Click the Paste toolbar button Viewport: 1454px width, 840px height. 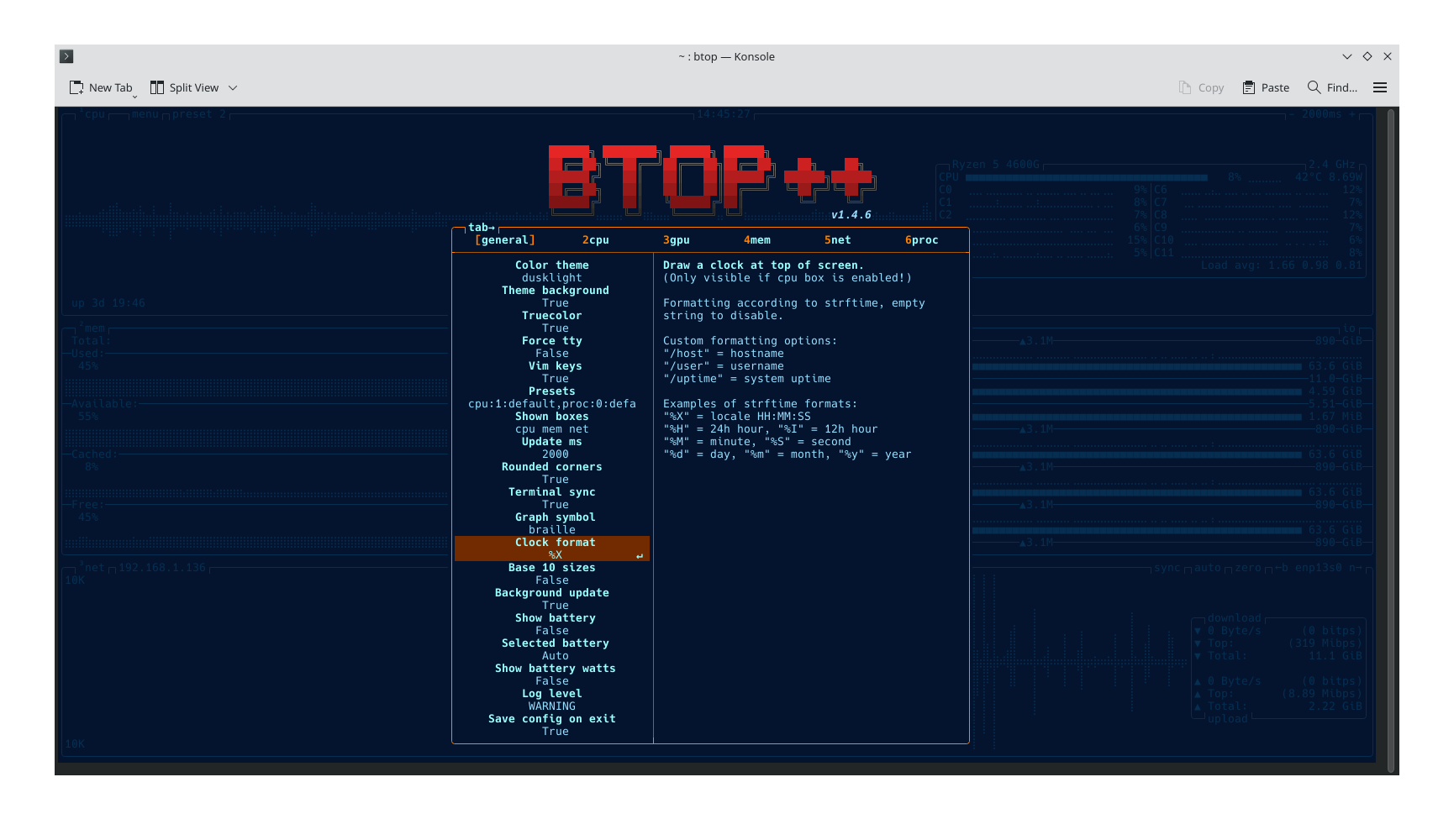[x=1266, y=87]
